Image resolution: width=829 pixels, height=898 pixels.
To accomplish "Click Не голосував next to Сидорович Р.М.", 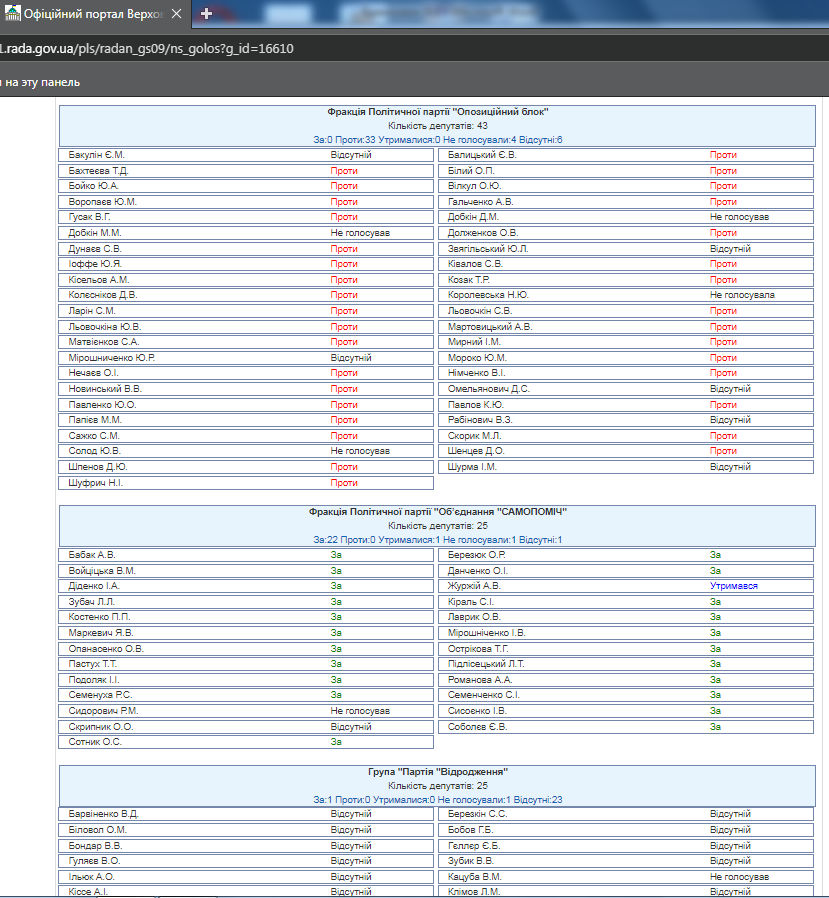I will click(360, 711).
